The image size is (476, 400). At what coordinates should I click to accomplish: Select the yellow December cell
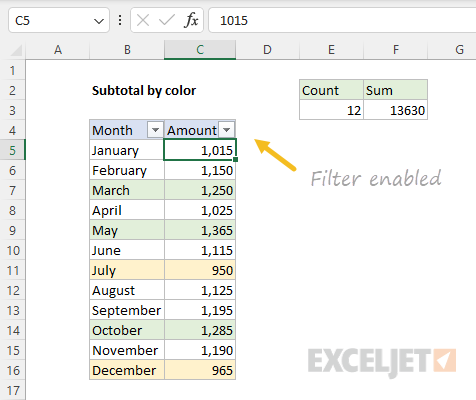(x=127, y=370)
